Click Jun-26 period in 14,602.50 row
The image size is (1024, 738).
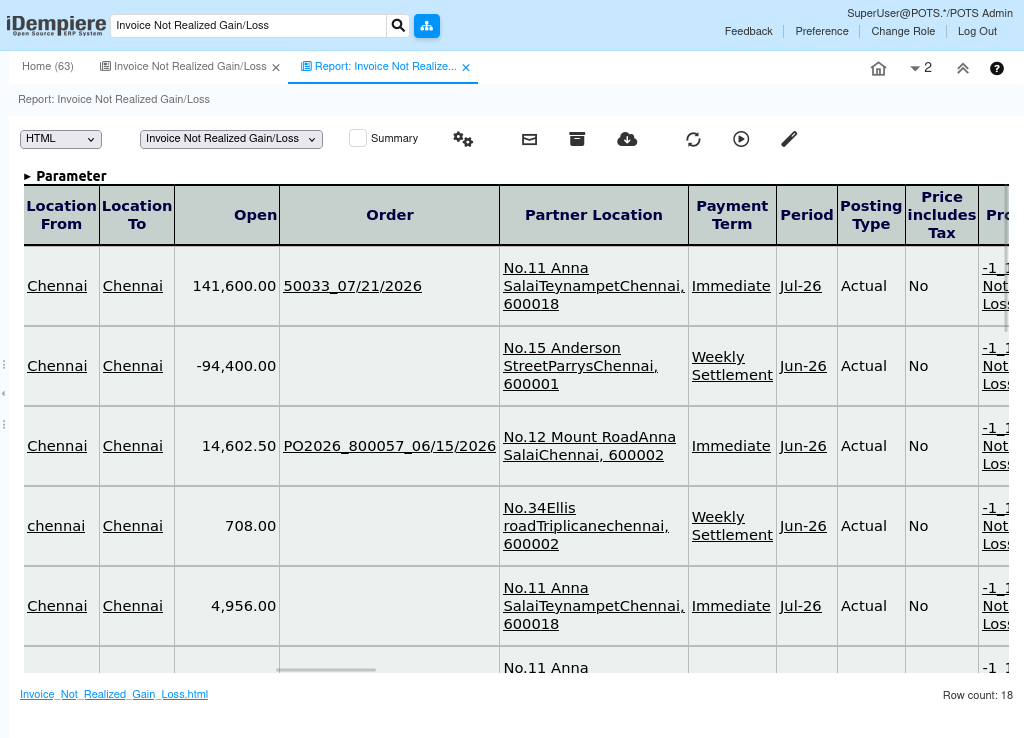(x=803, y=446)
